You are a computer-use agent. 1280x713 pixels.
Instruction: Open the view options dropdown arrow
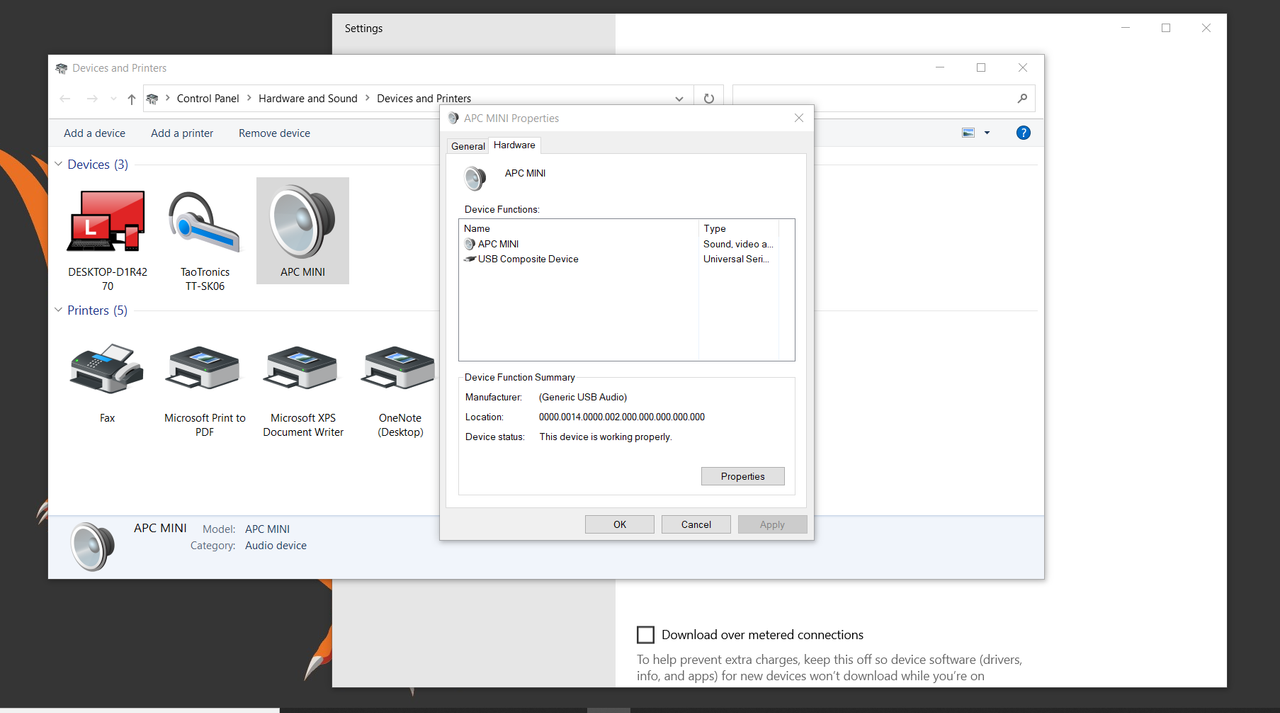[x=987, y=133]
